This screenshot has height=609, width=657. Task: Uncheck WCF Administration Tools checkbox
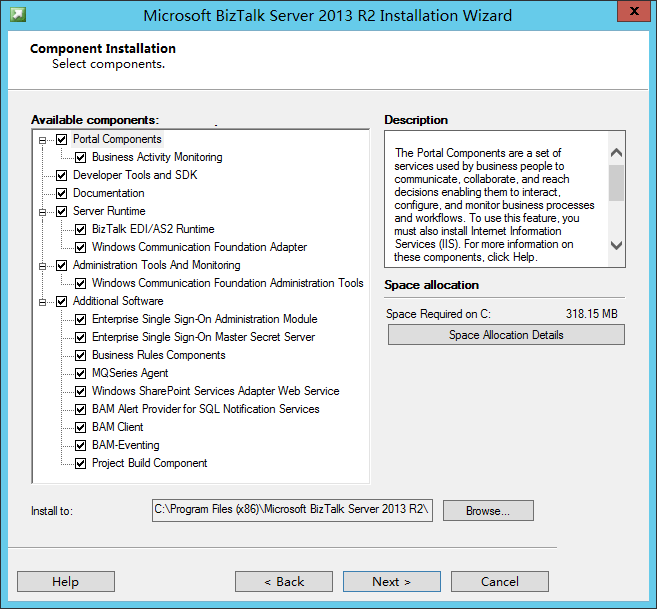click(80, 283)
